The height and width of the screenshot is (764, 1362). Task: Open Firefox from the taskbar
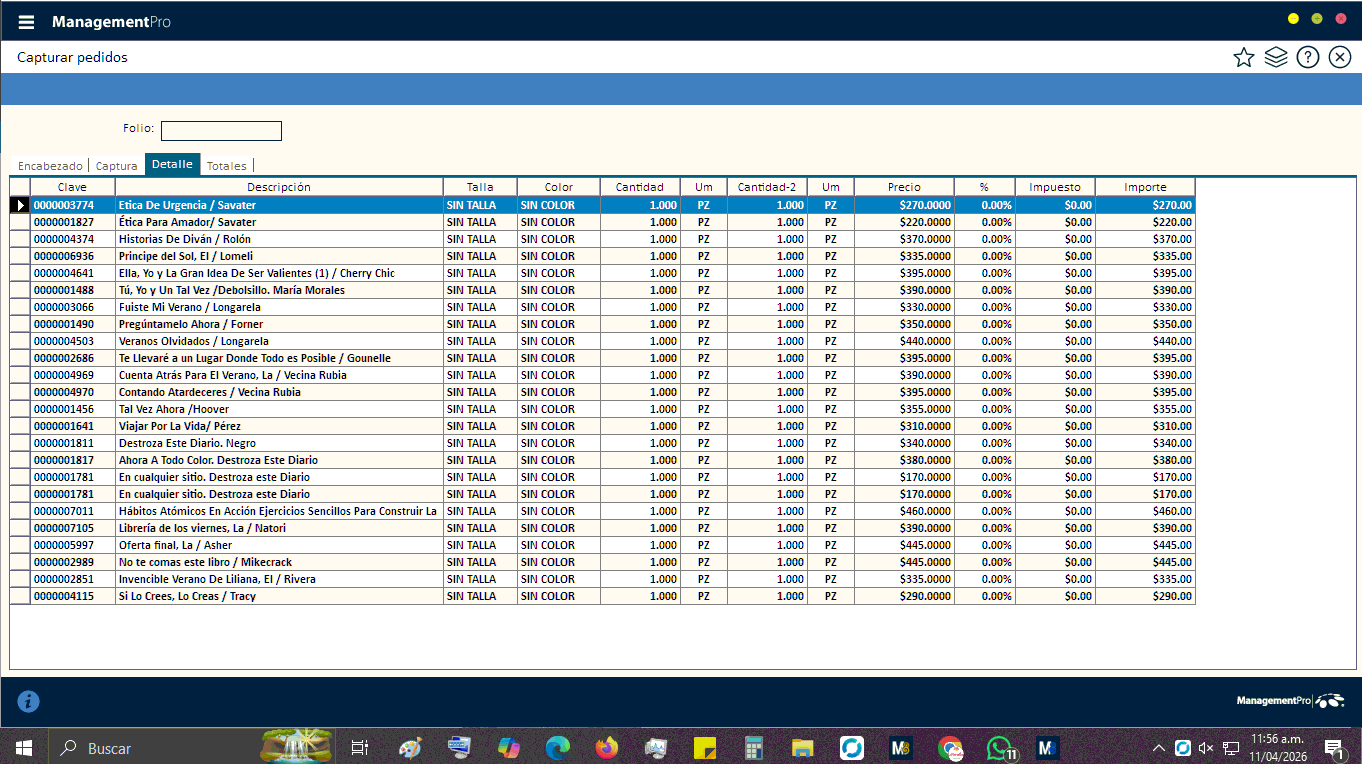606,748
